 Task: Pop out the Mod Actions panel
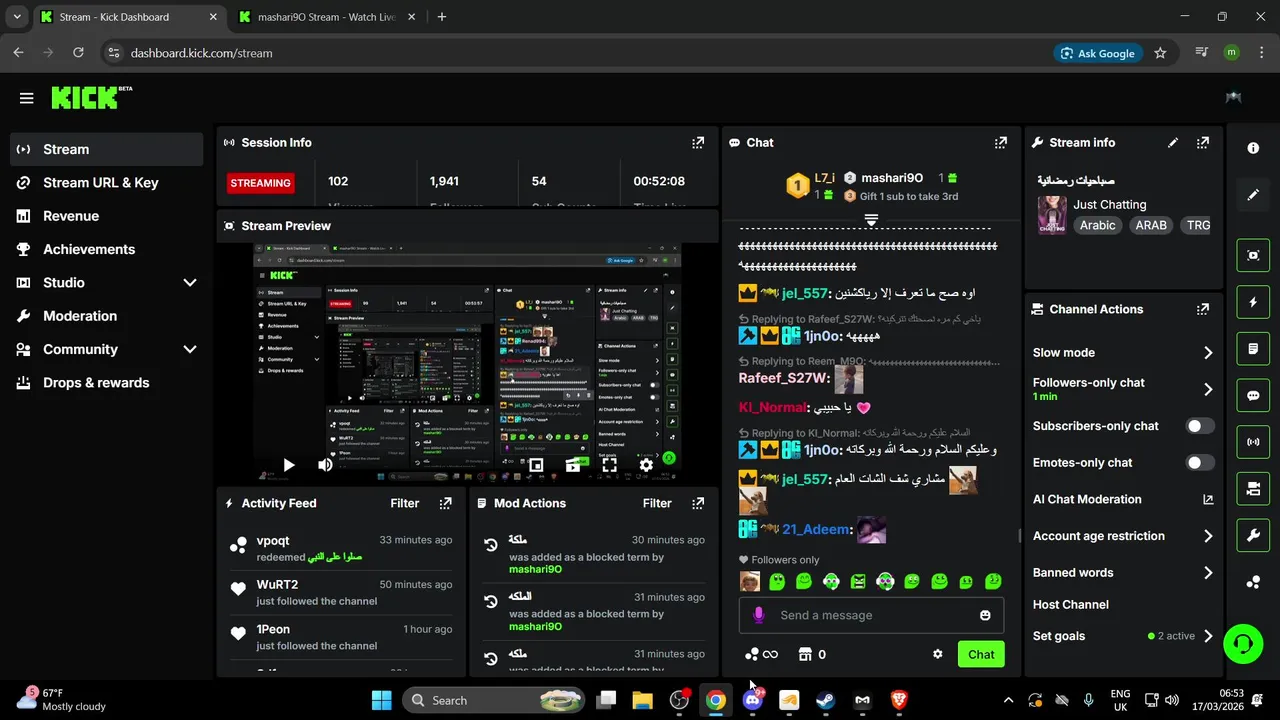click(x=698, y=504)
